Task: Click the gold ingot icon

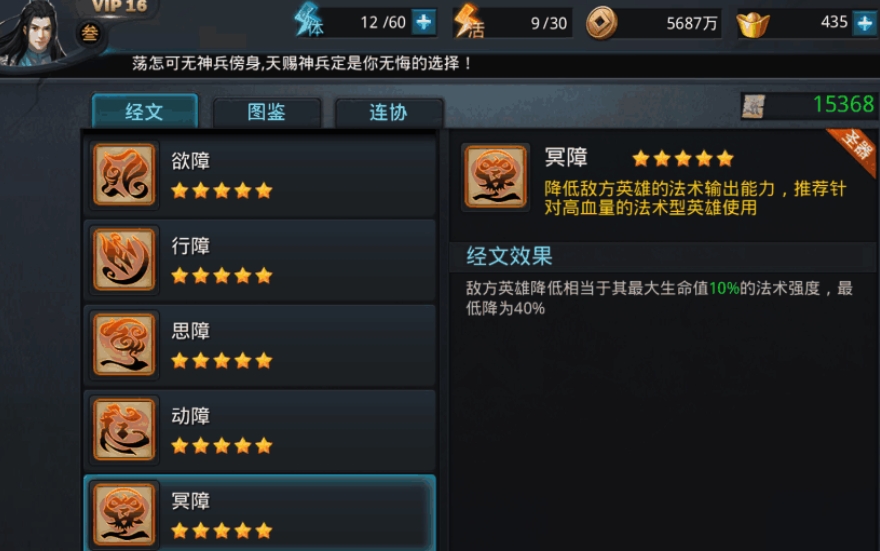Action: (753, 24)
